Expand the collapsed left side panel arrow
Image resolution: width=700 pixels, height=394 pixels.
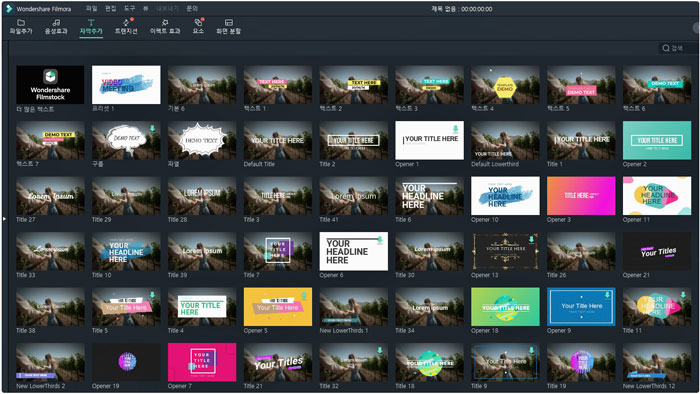coord(4,219)
